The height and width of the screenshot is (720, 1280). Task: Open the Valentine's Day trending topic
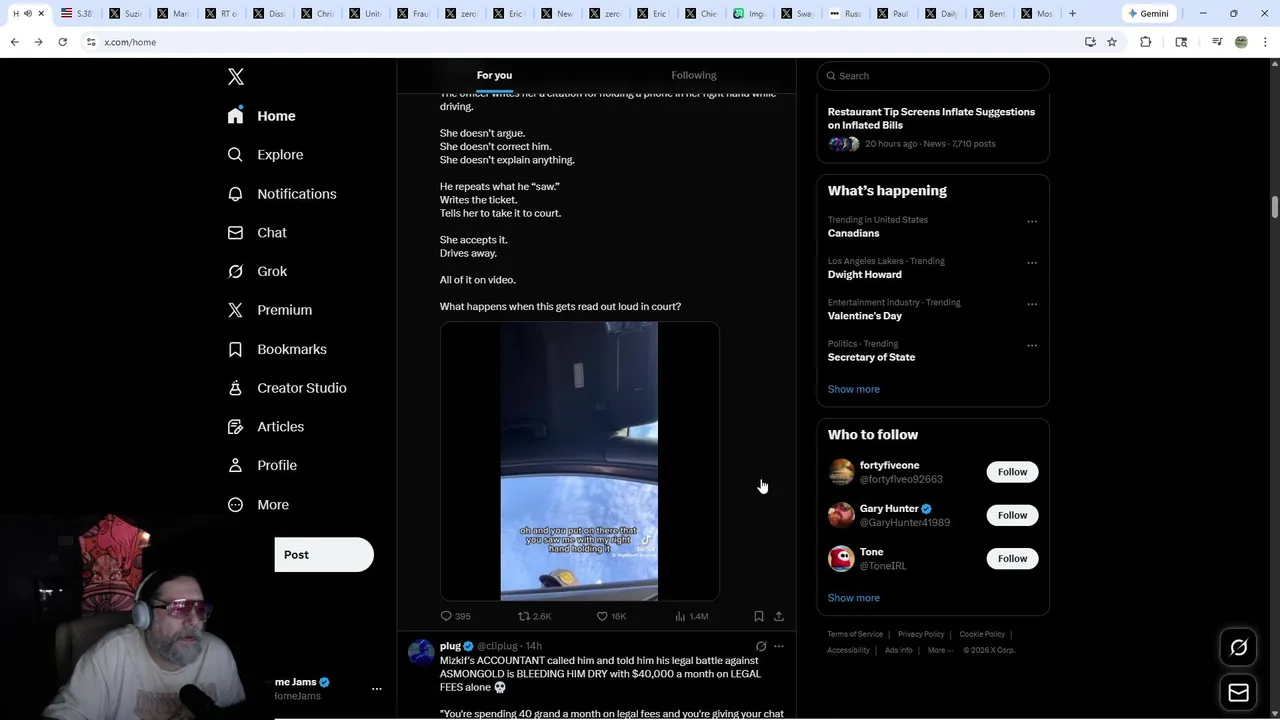click(x=864, y=316)
